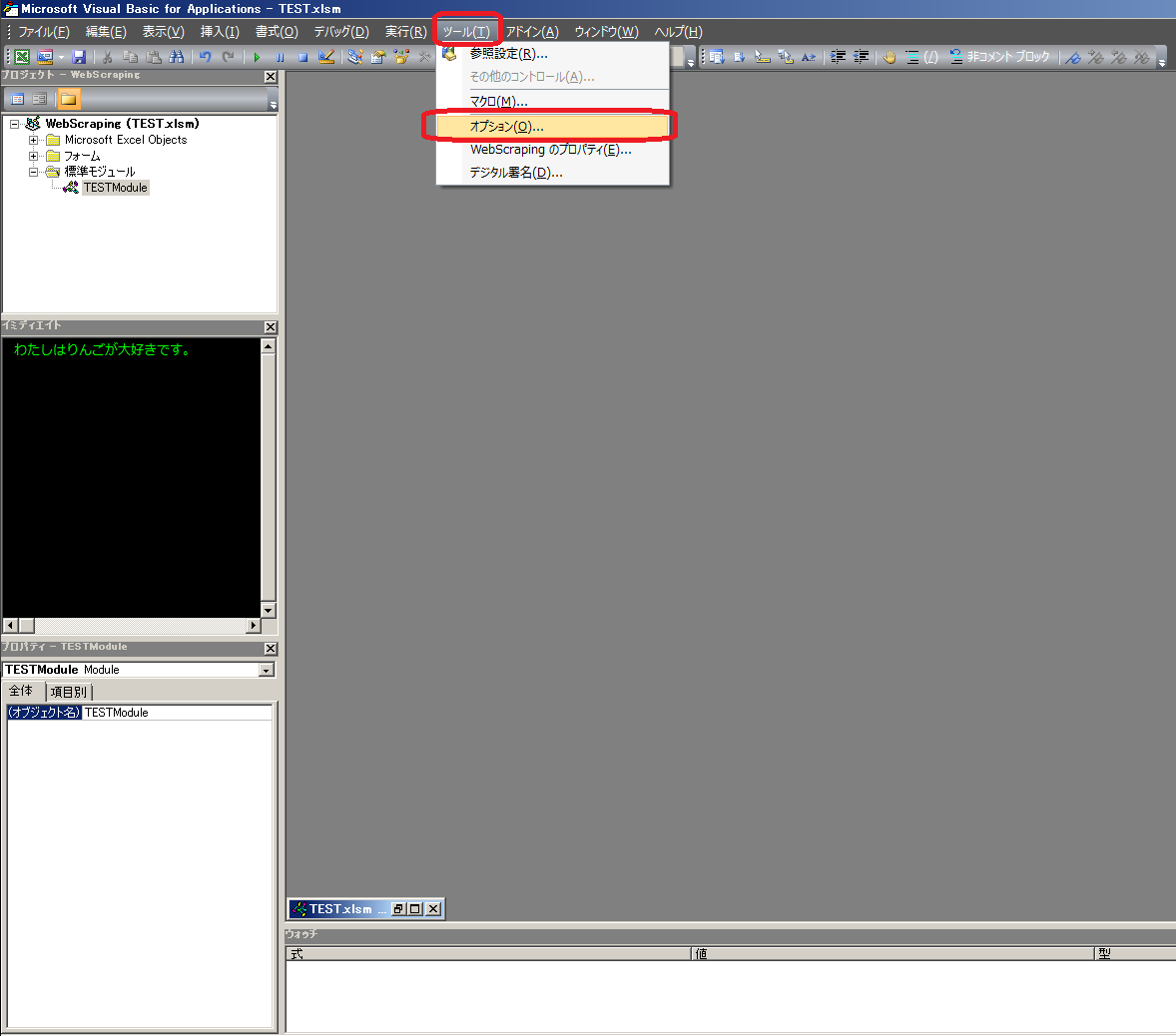Select the Find icon in the toolbar

pyautogui.click(x=177, y=57)
